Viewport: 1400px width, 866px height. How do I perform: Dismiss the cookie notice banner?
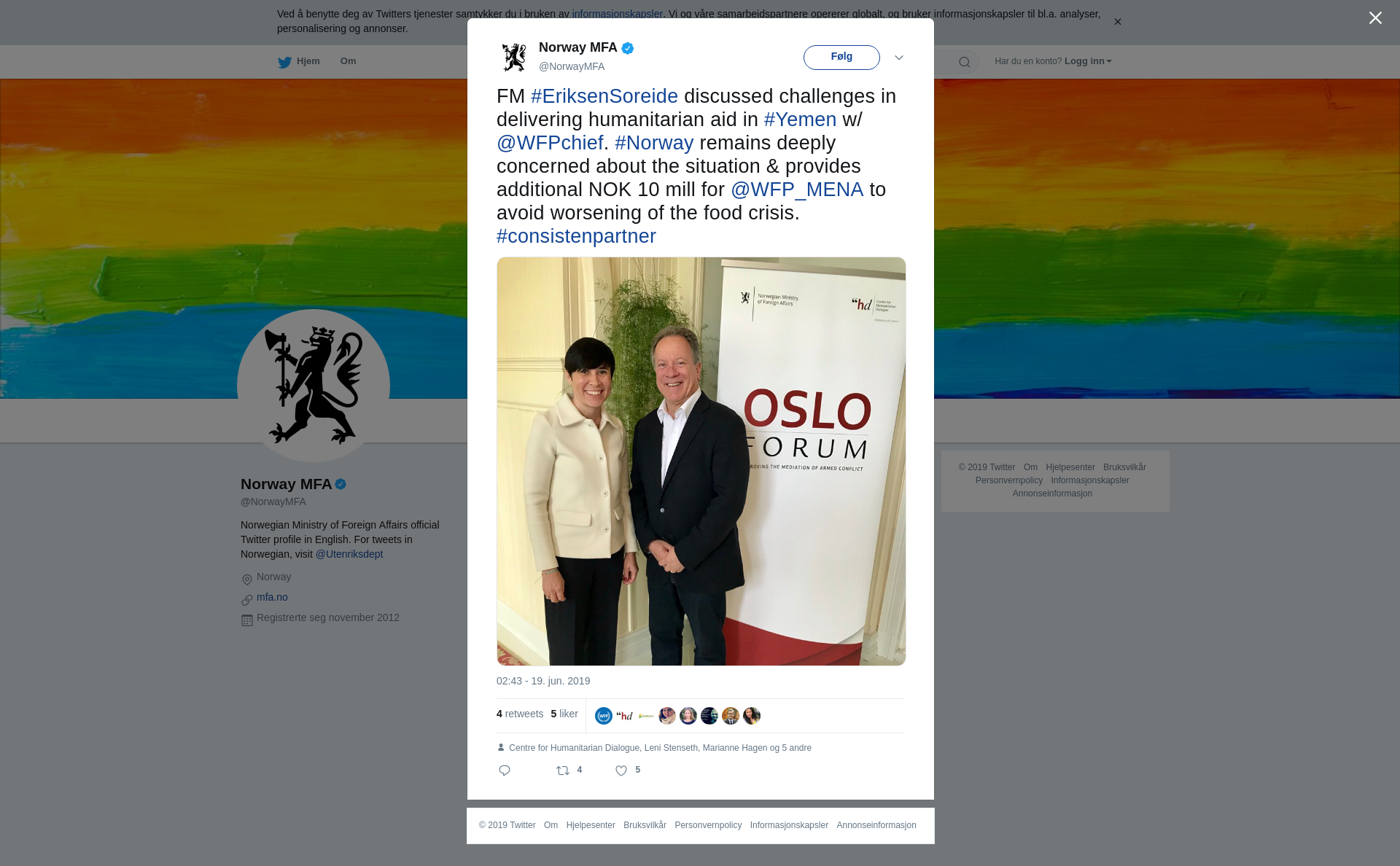click(1117, 22)
